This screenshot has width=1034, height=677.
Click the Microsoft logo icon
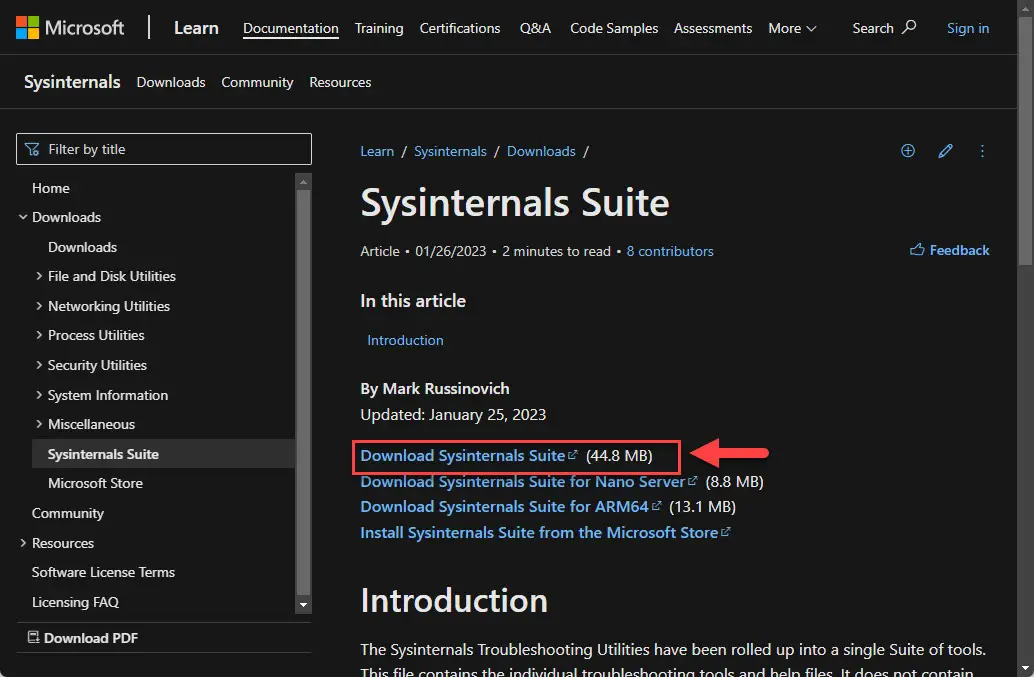[x=27, y=28]
